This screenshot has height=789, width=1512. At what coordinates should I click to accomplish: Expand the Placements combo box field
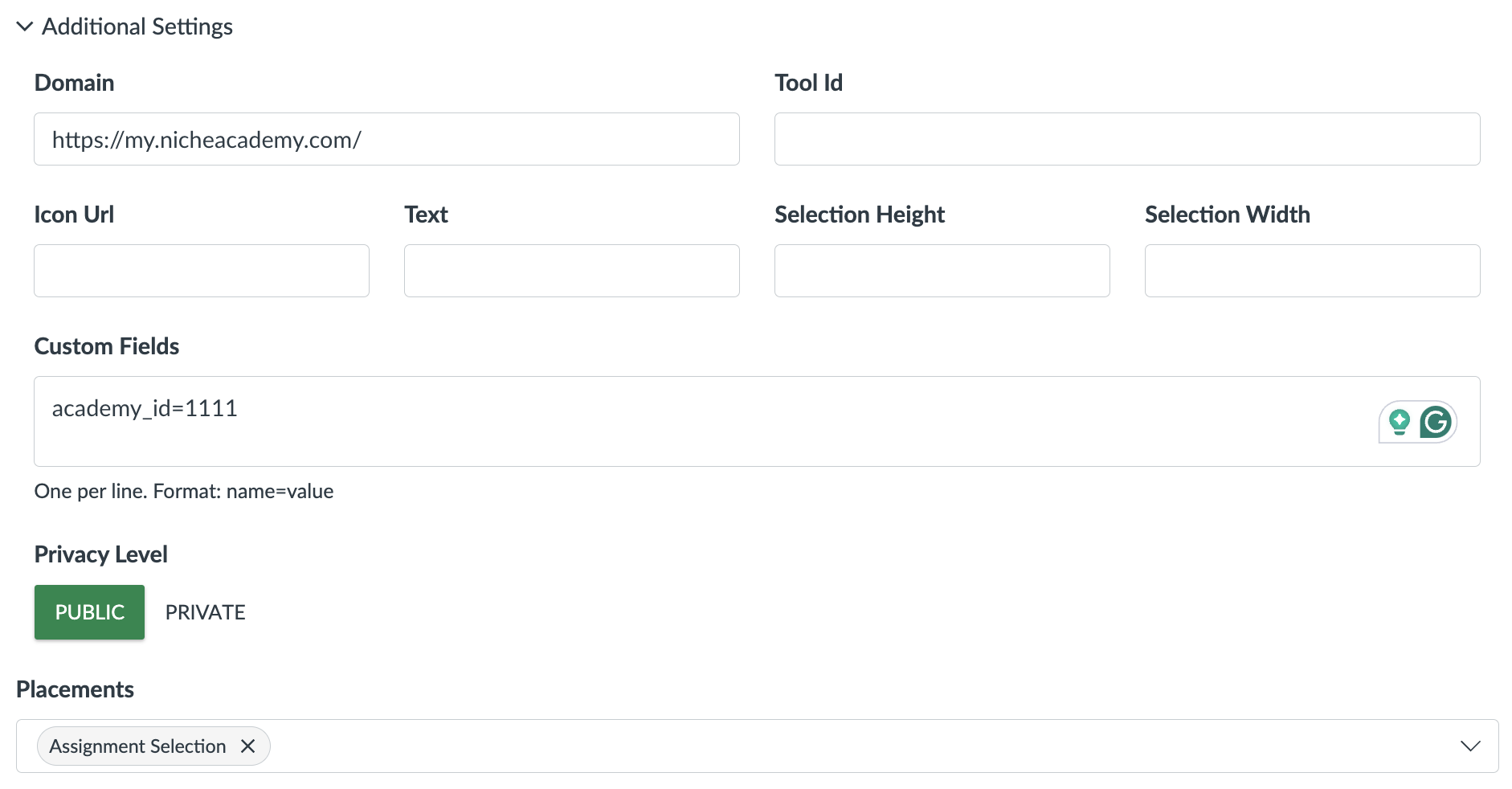point(723,746)
